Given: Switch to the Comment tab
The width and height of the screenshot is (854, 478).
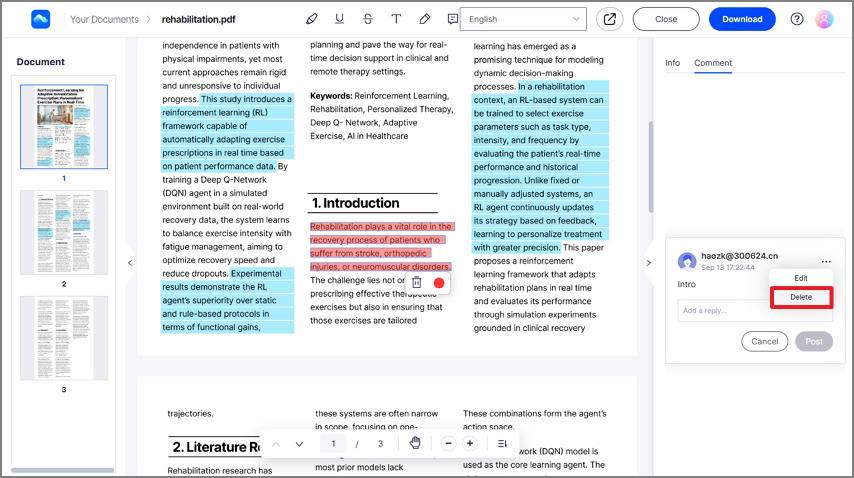Looking at the screenshot, I should 713,63.
